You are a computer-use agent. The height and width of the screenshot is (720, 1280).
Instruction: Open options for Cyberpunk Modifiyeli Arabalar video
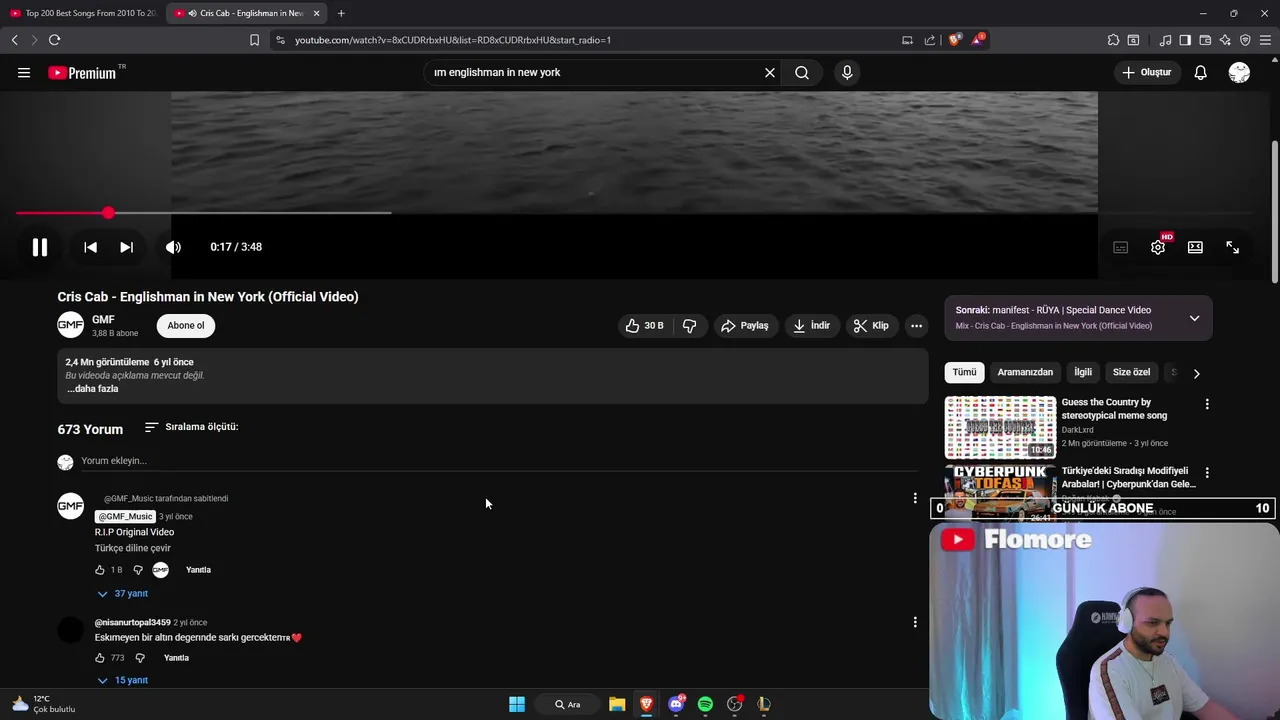coord(1207,472)
